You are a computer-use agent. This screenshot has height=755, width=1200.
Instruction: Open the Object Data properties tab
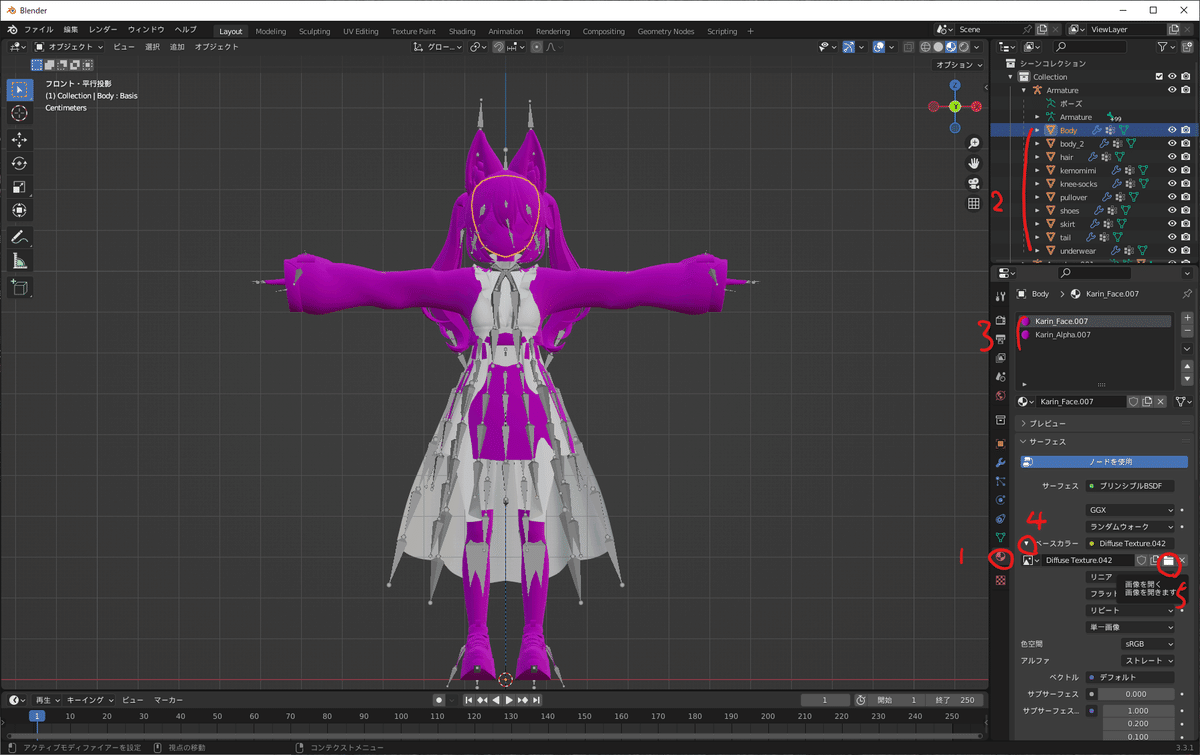(x=1000, y=538)
